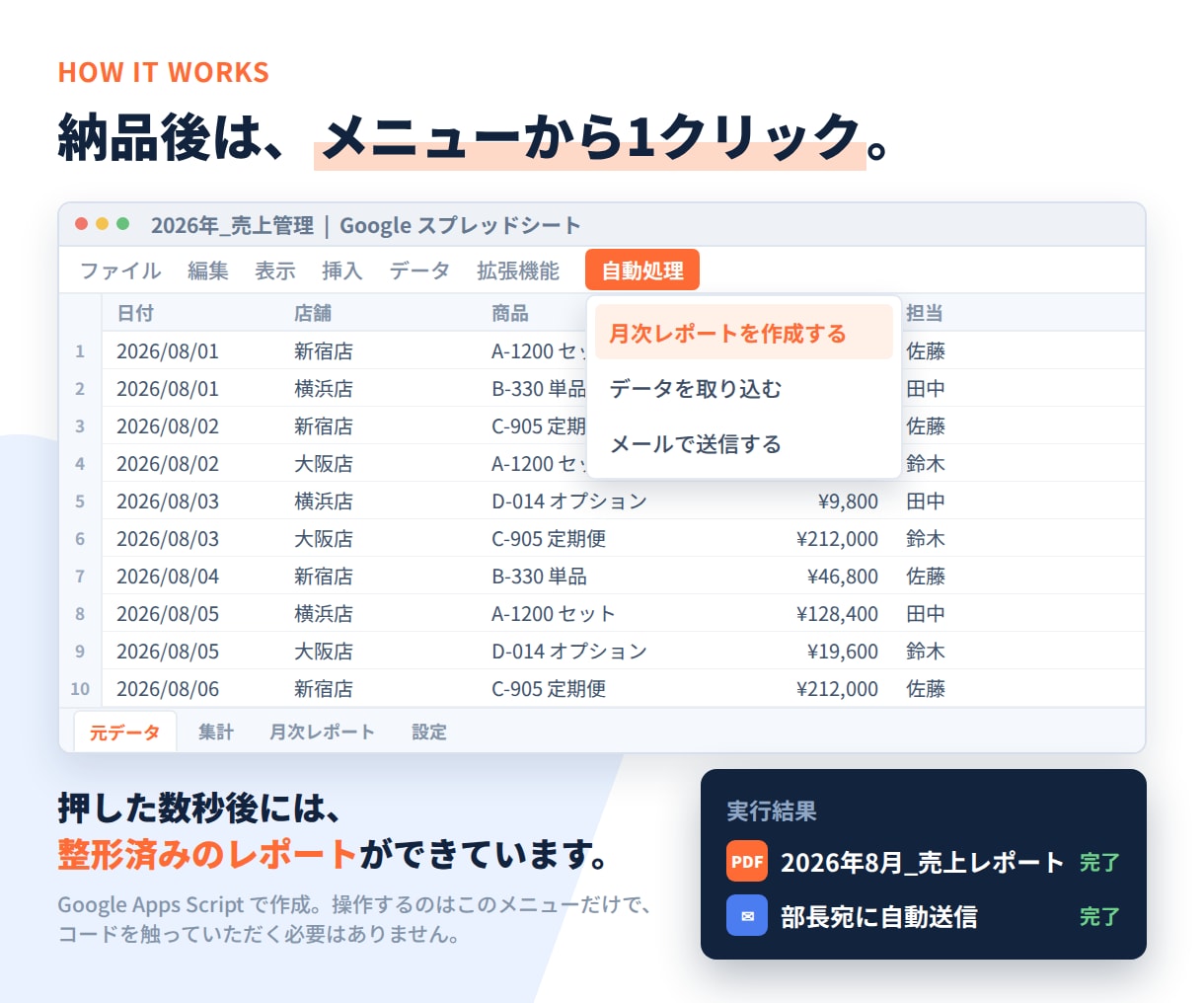
Task: Click 田中 cell in row 2
Action: [x=926, y=388]
